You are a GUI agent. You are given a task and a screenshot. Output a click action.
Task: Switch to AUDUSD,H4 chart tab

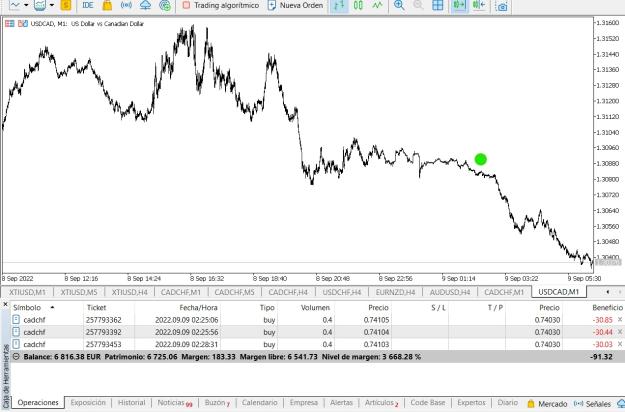(x=450, y=292)
